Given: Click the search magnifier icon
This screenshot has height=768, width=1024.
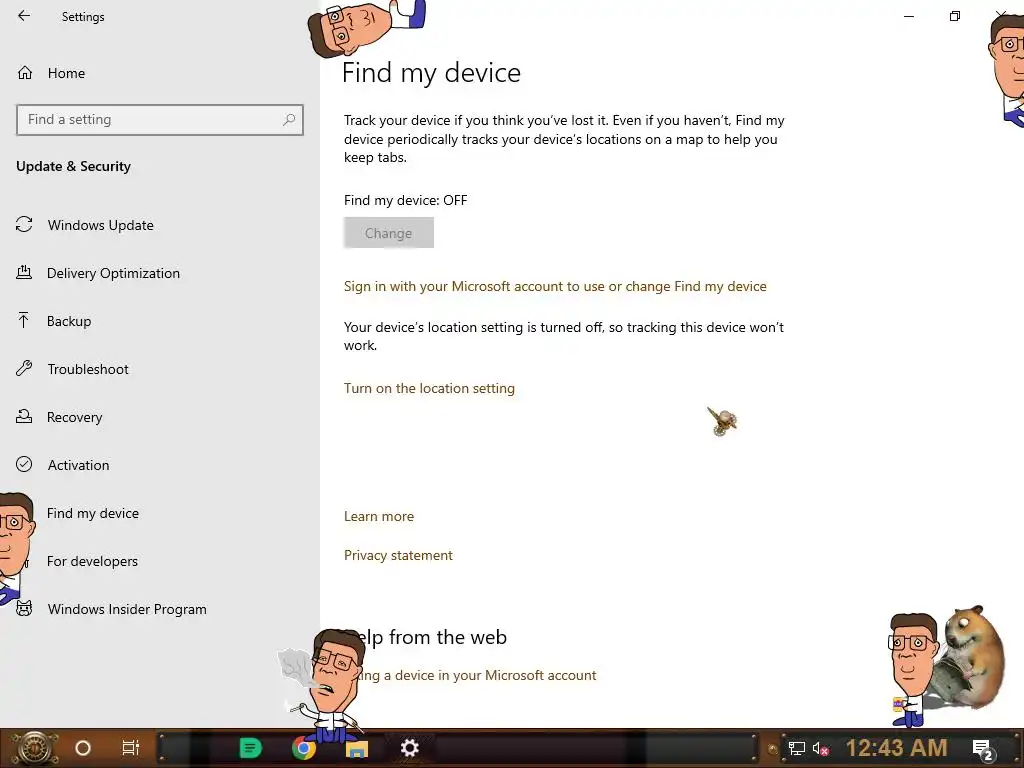Looking at the screenshot, I should 289,120.
